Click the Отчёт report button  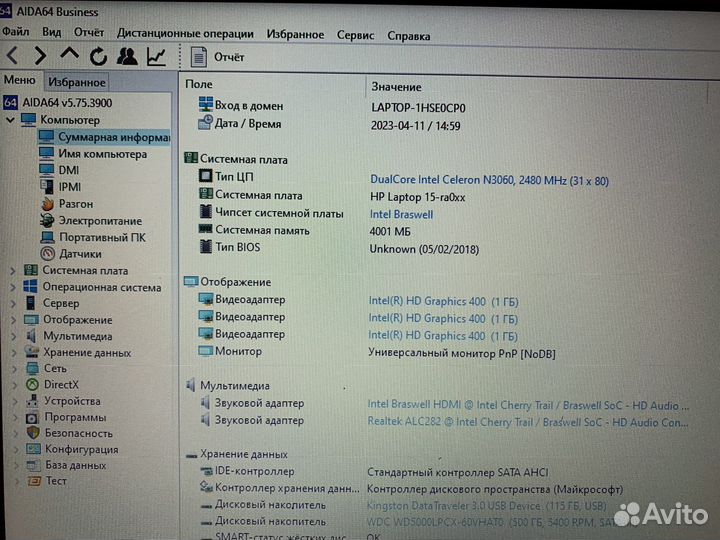(217, 57)
